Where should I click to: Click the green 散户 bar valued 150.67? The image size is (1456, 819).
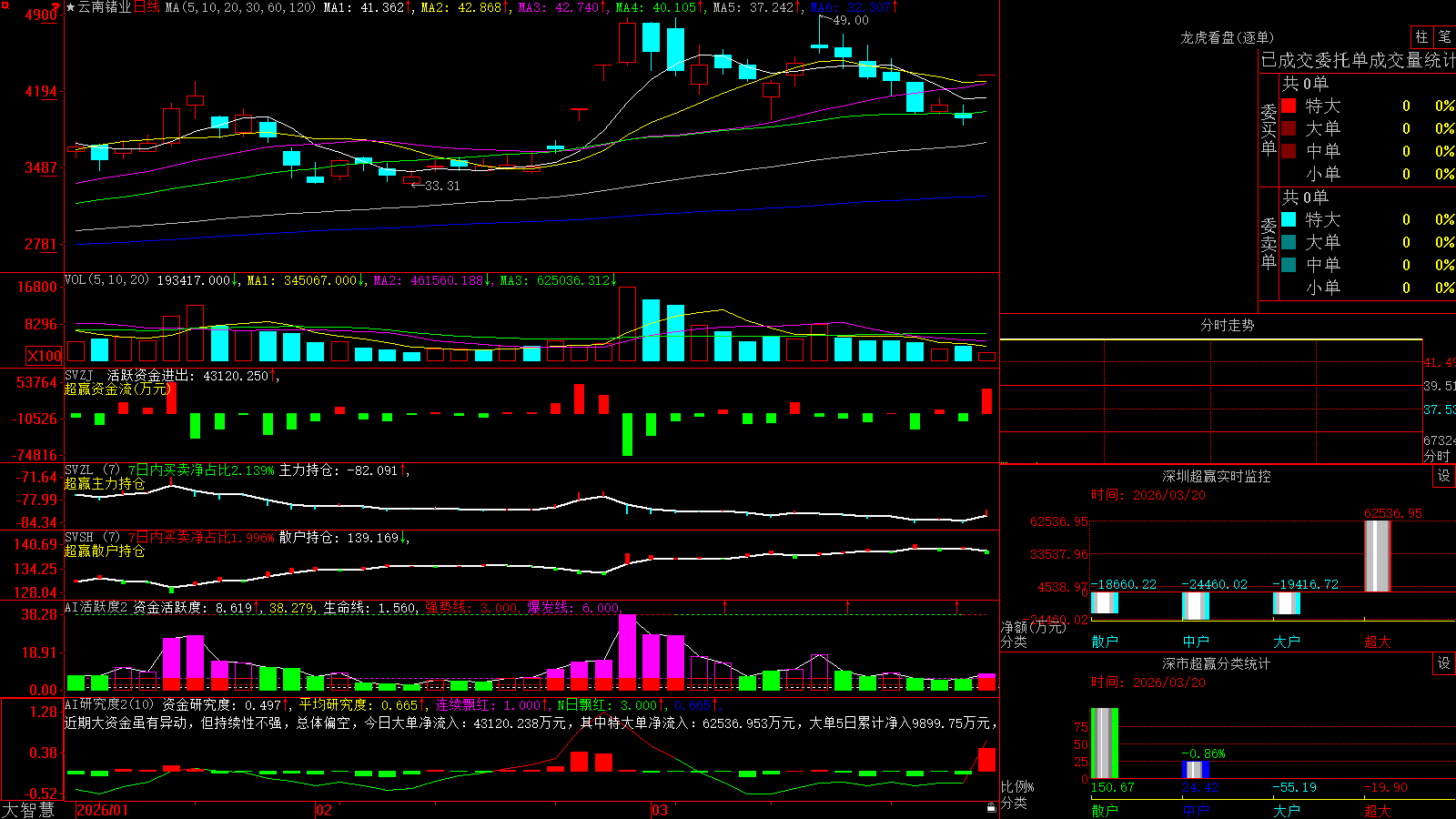[1105, 743]
